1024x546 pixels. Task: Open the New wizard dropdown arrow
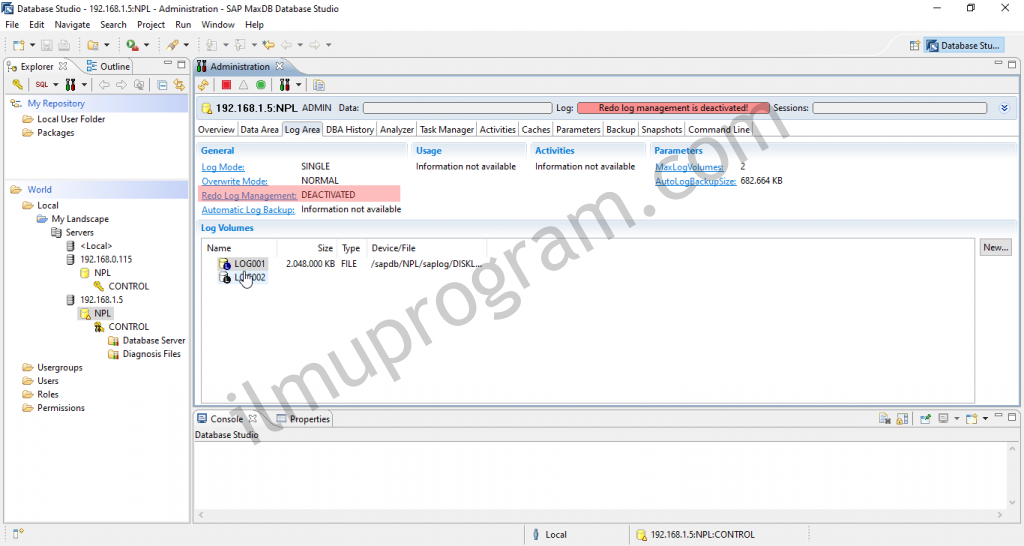pyautogui.click(x=33, y=45)
